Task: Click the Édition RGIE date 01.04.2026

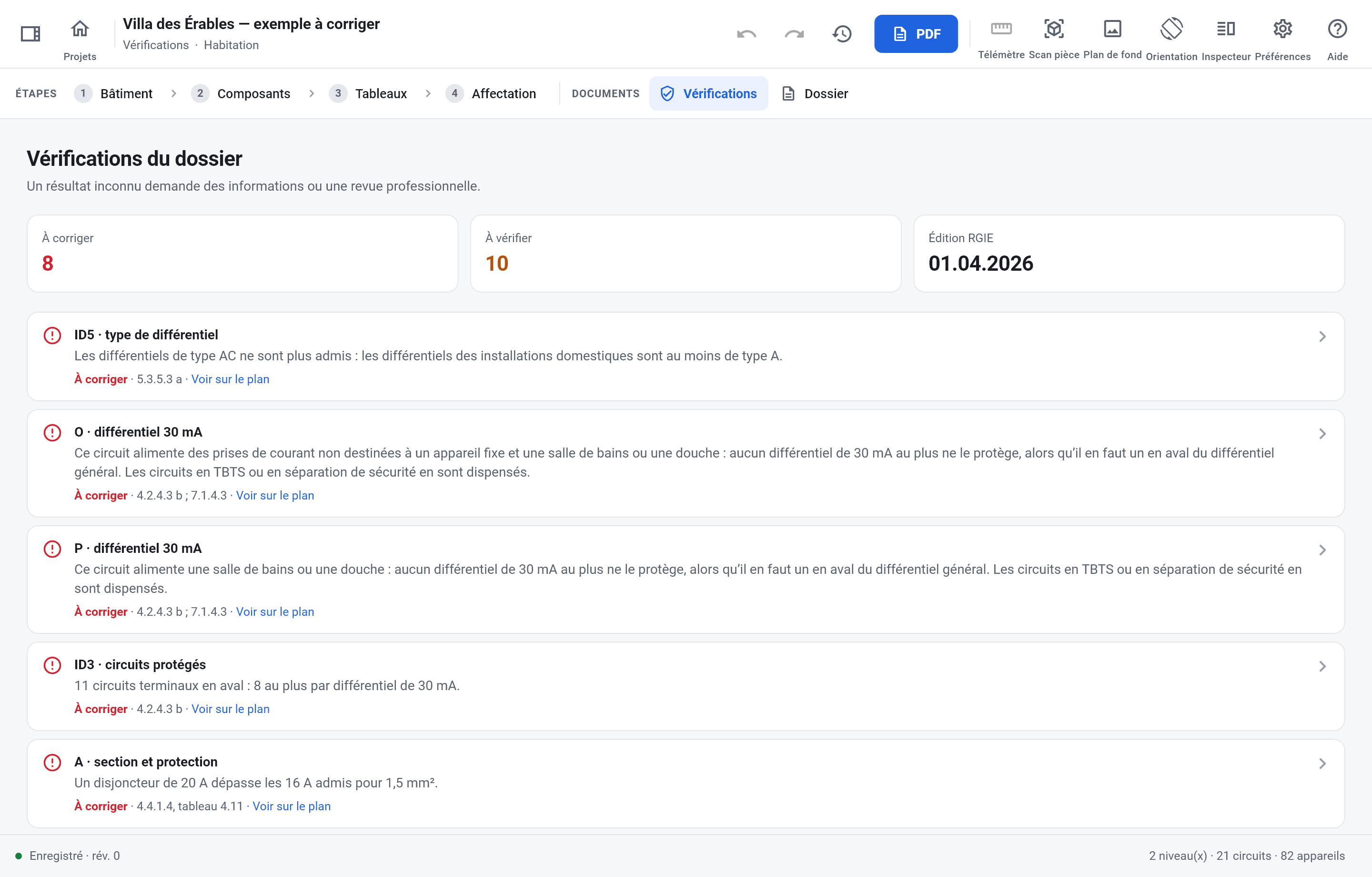Action: 980,264
